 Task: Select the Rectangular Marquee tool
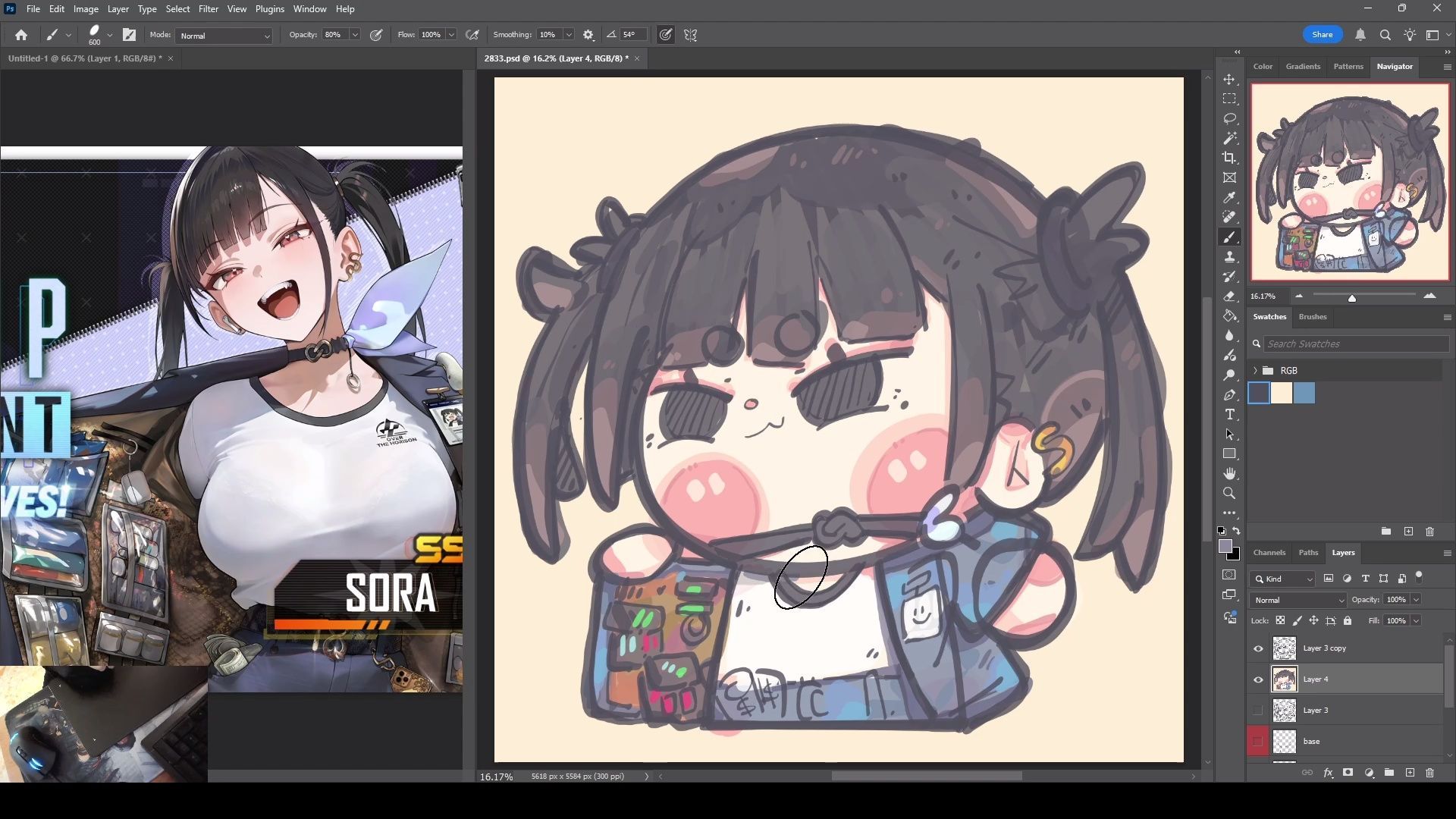1229,99
